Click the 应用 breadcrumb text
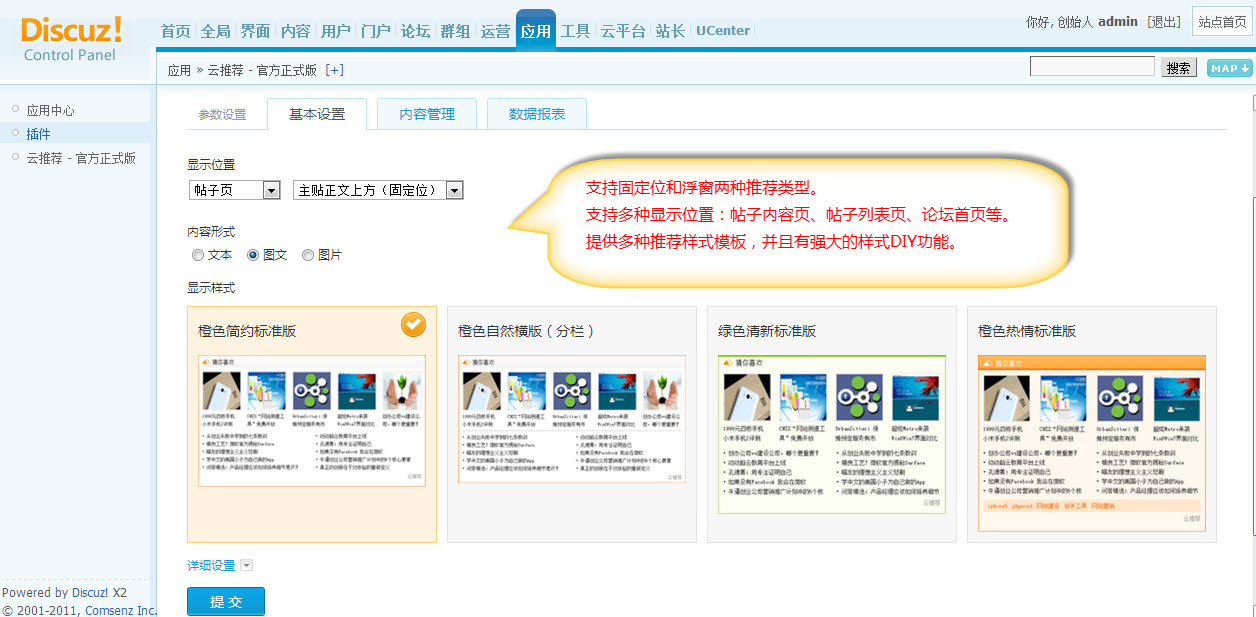The image size is (1256, 617). point(179,70)
